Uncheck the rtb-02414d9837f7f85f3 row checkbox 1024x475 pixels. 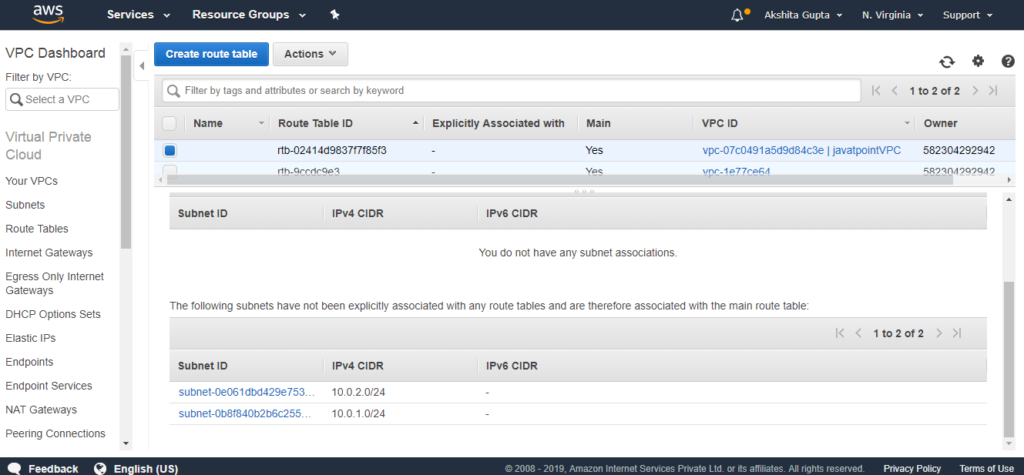tap(170, 150)
